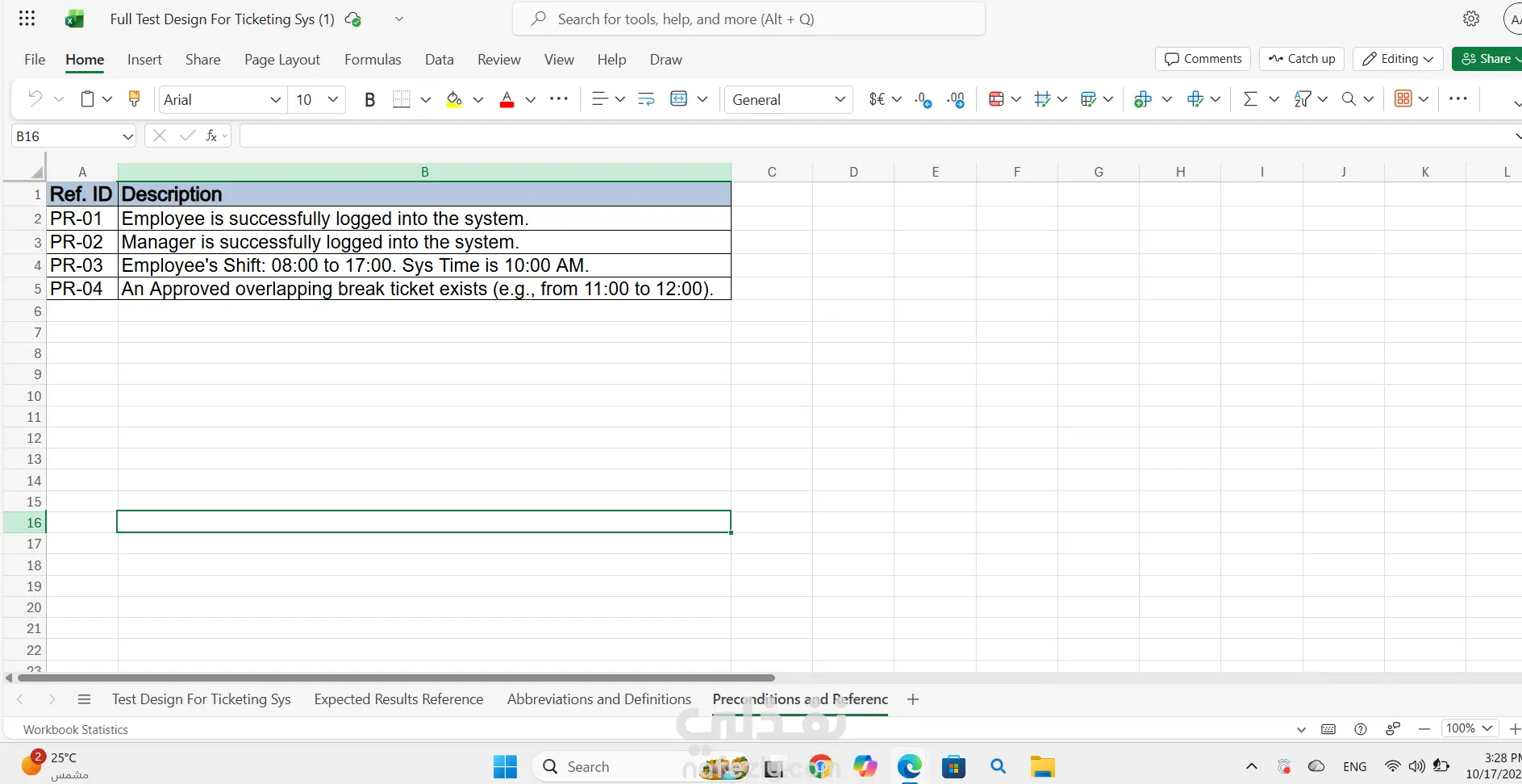Viewport: 1522px width, 784px height.
Task: Click the Insert cells icon
Action: (1142, 99)
